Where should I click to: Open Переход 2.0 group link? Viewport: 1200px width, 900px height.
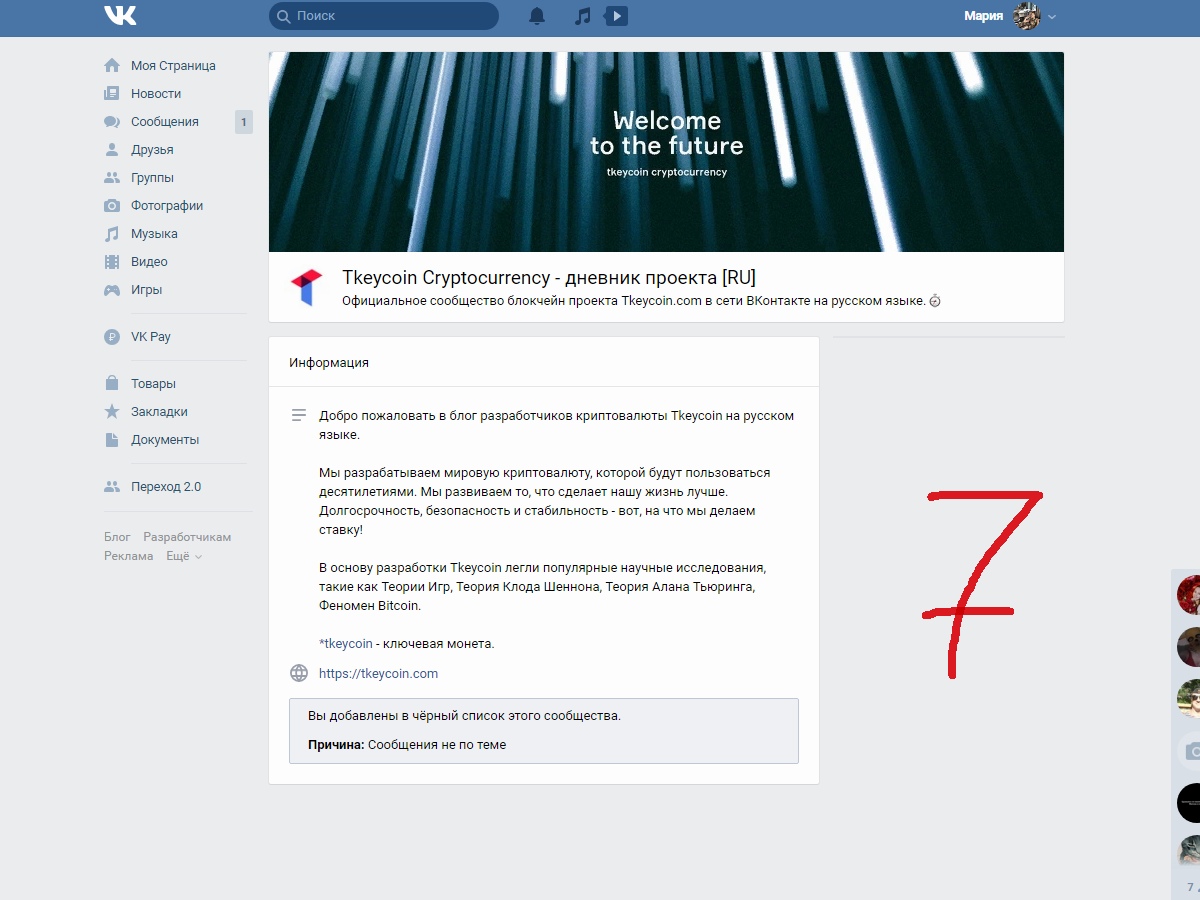[x=166, y=487]
